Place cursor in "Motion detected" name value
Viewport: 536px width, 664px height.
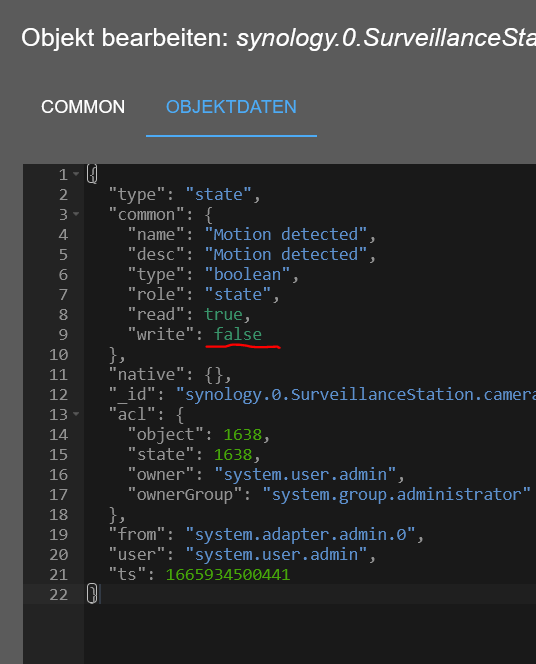286,235
